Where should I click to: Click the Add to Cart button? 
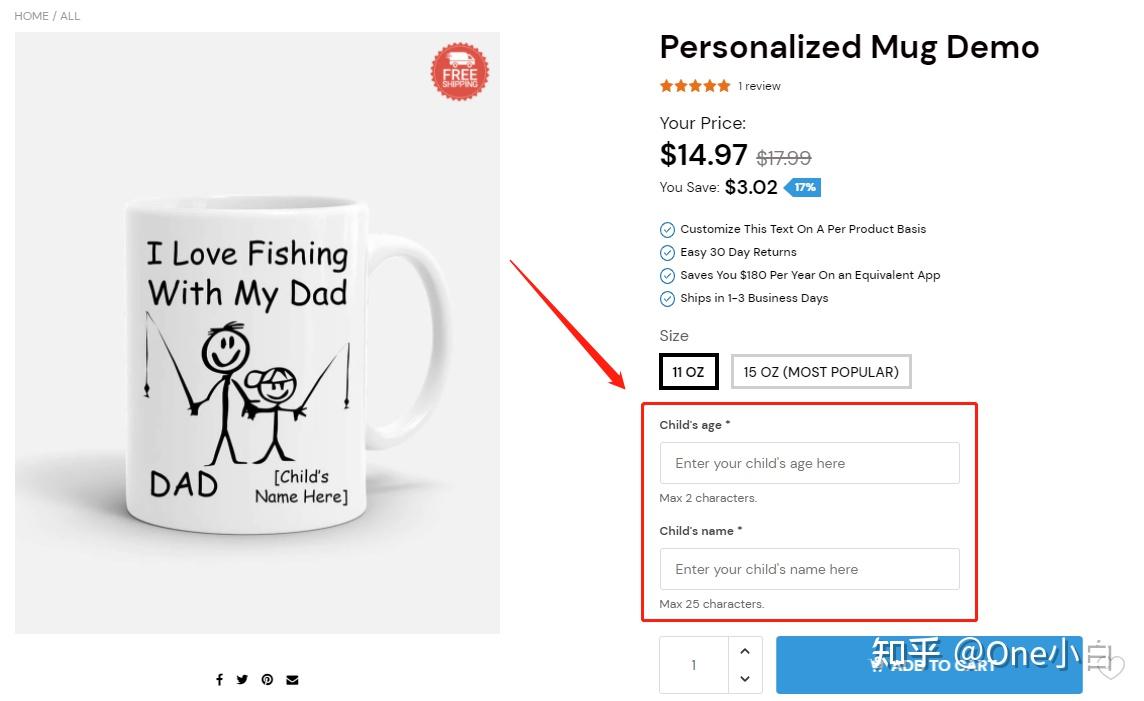tap(929, 664)
